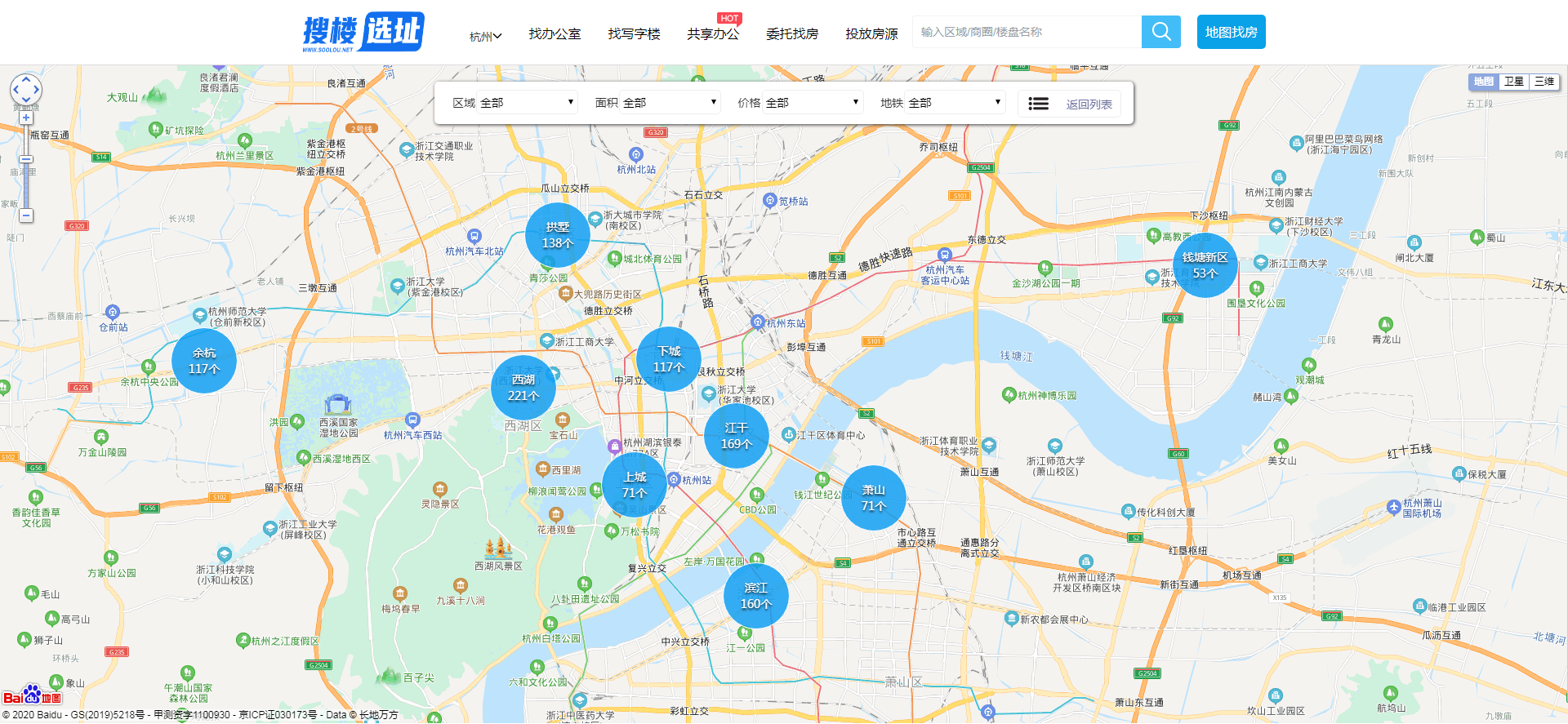Screen dimensions: 1568x724
Task: Click the list icon beside 返回列表
Action: [1038, 104]
